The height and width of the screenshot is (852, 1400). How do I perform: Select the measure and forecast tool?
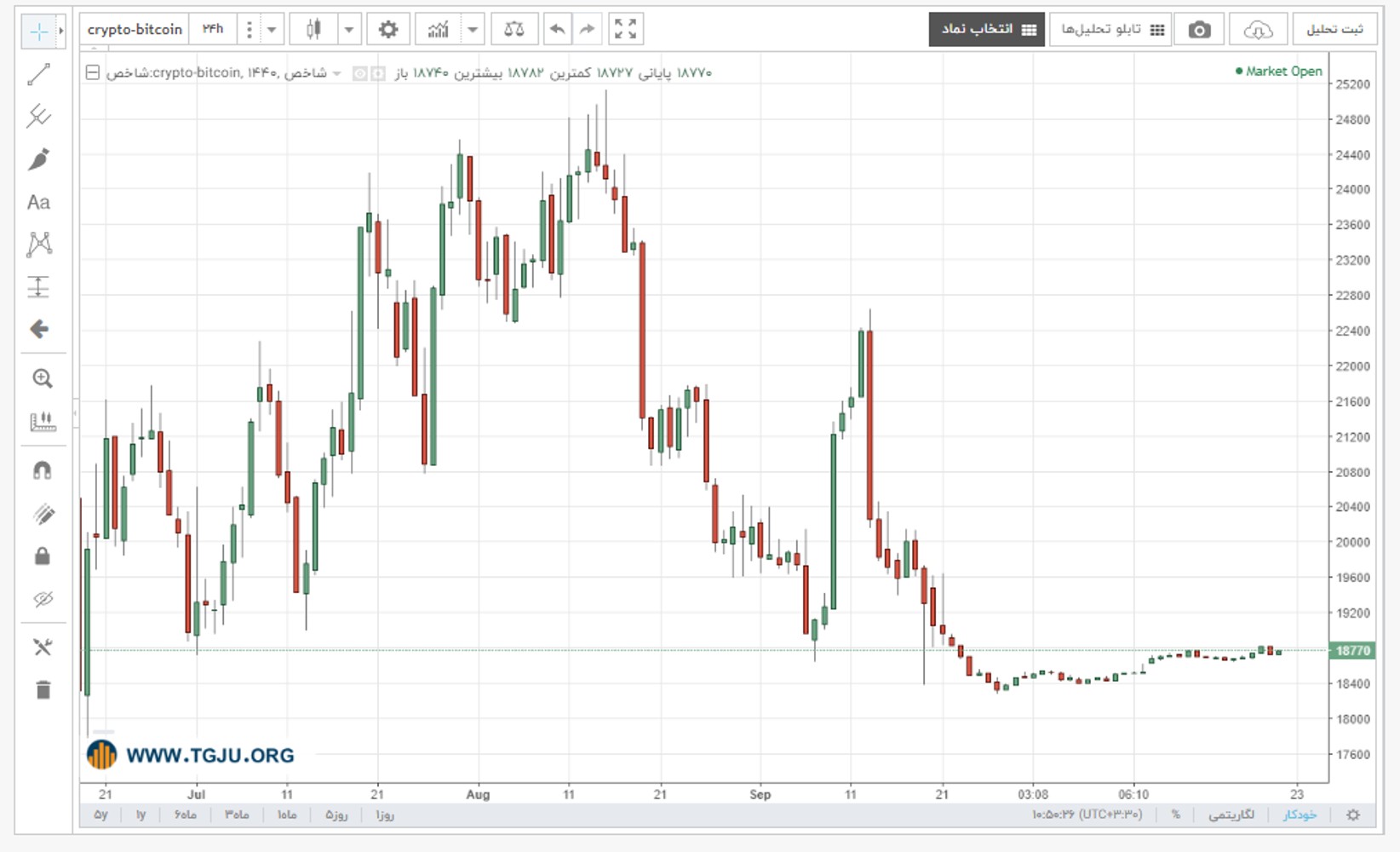38,287
